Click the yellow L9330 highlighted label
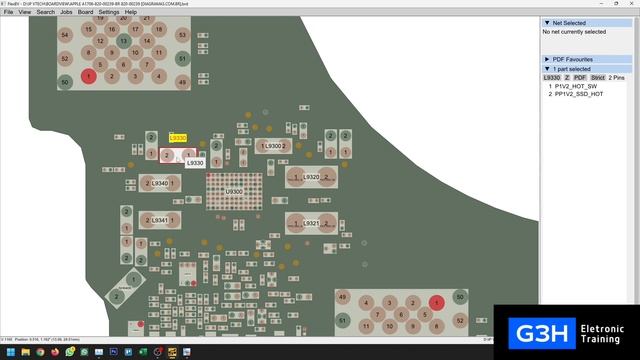 178,138
